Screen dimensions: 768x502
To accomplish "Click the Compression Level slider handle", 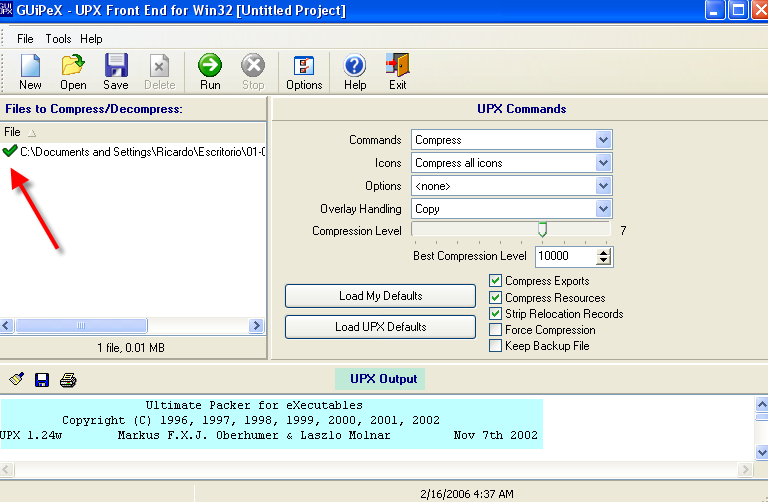I will point(542,230).
